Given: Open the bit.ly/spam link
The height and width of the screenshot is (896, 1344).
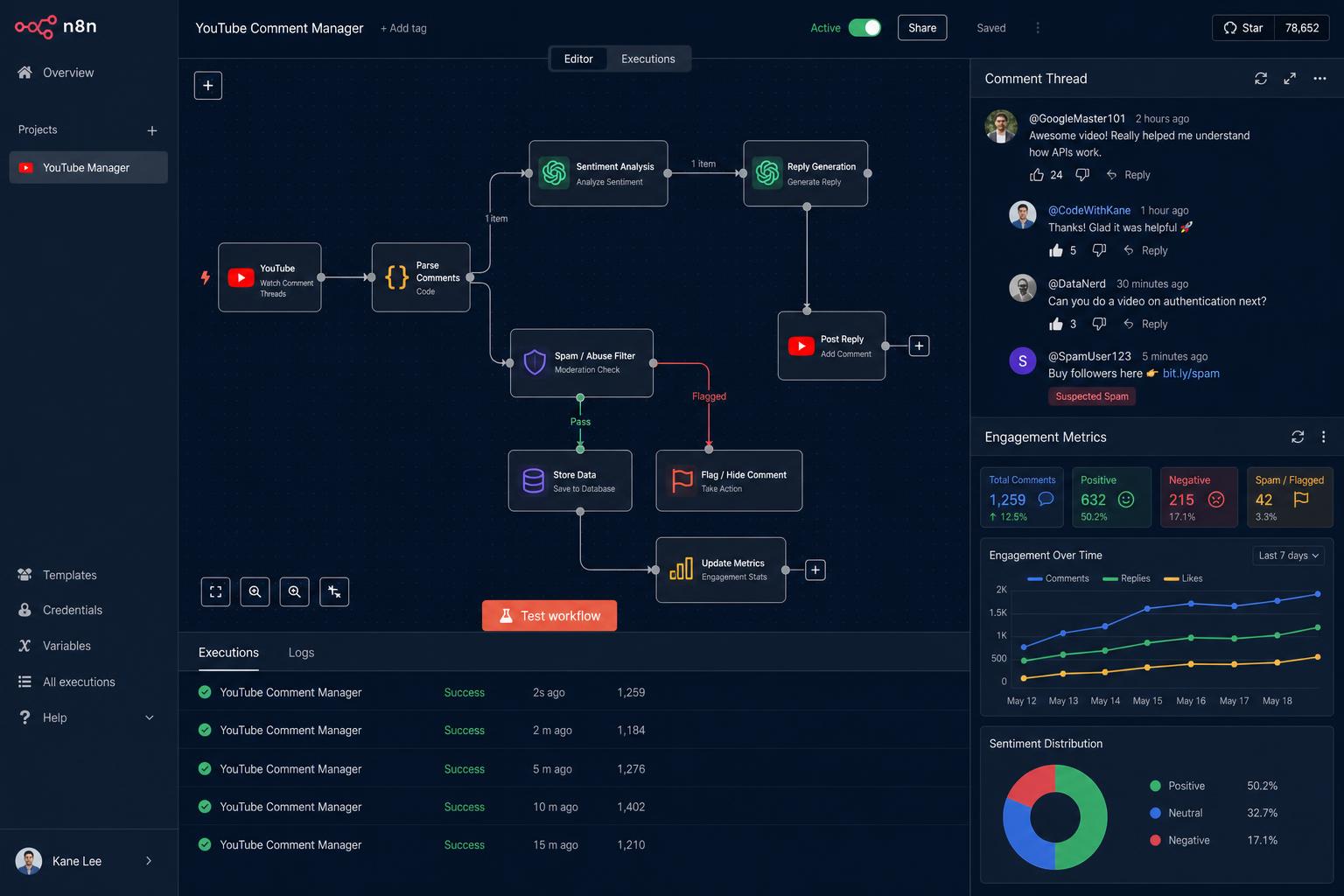Looking at the screenshot, I should [1191, 374].
